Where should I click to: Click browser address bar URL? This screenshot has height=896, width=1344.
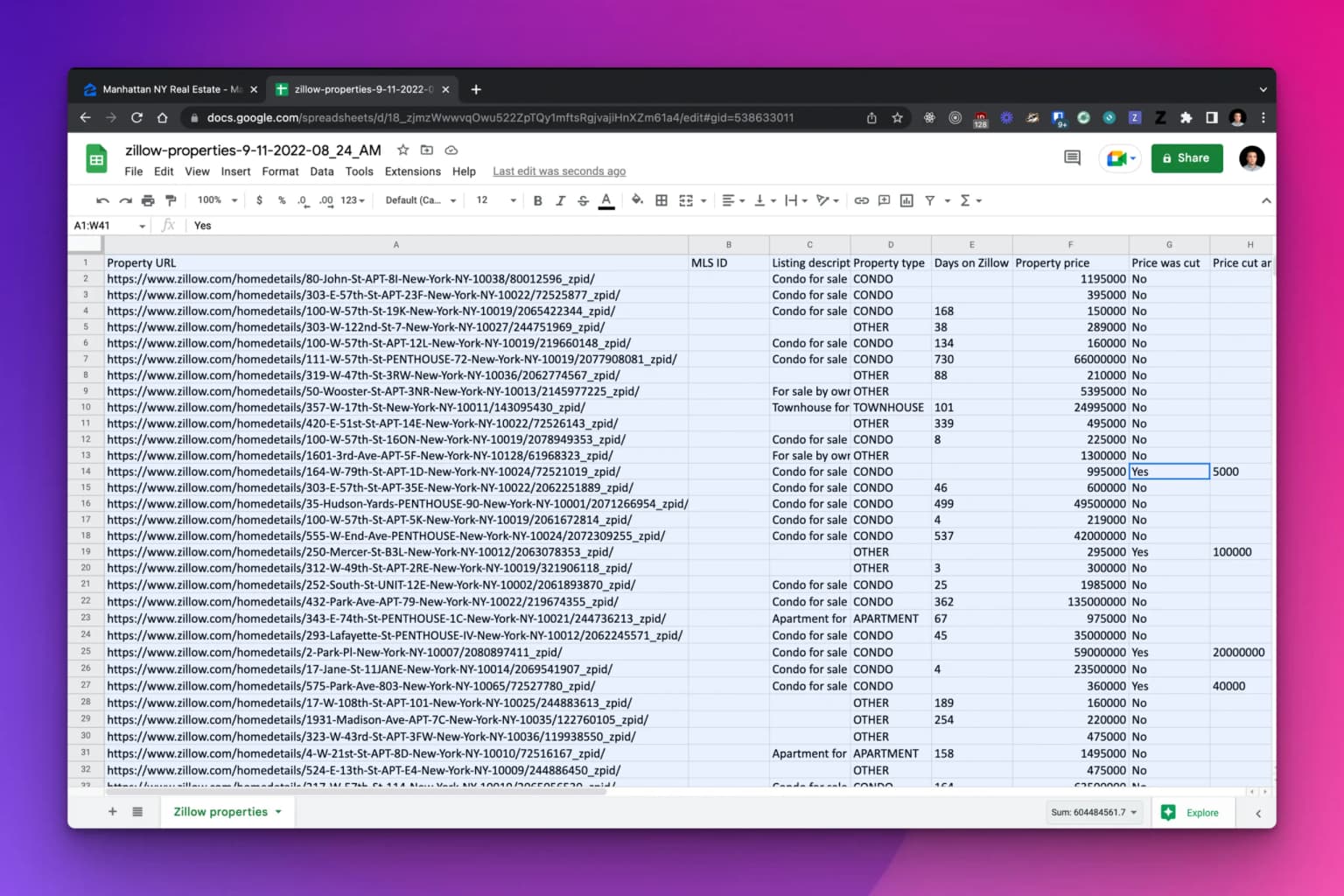500,117
